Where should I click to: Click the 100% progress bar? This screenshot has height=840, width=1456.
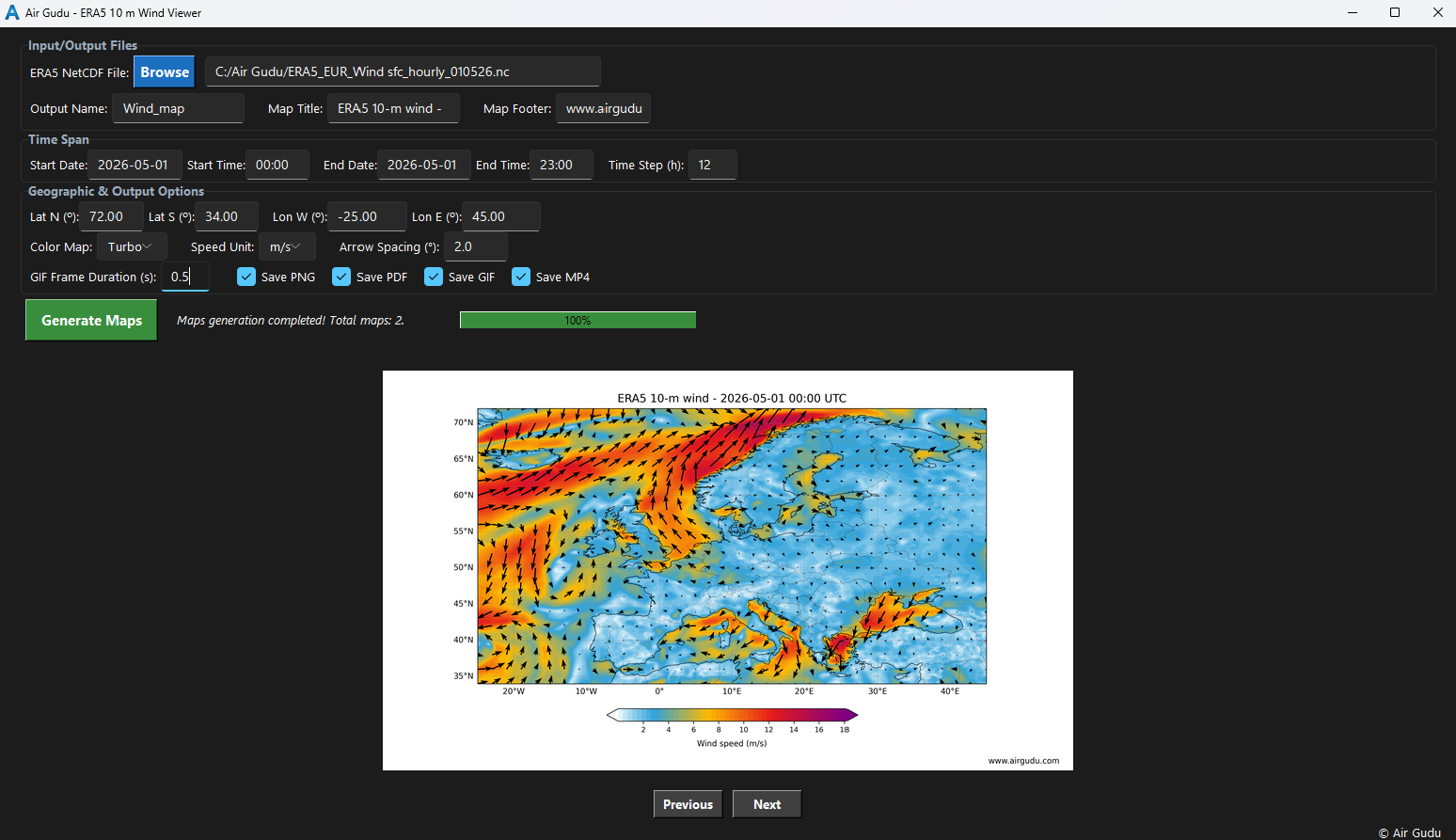(578, 321)
